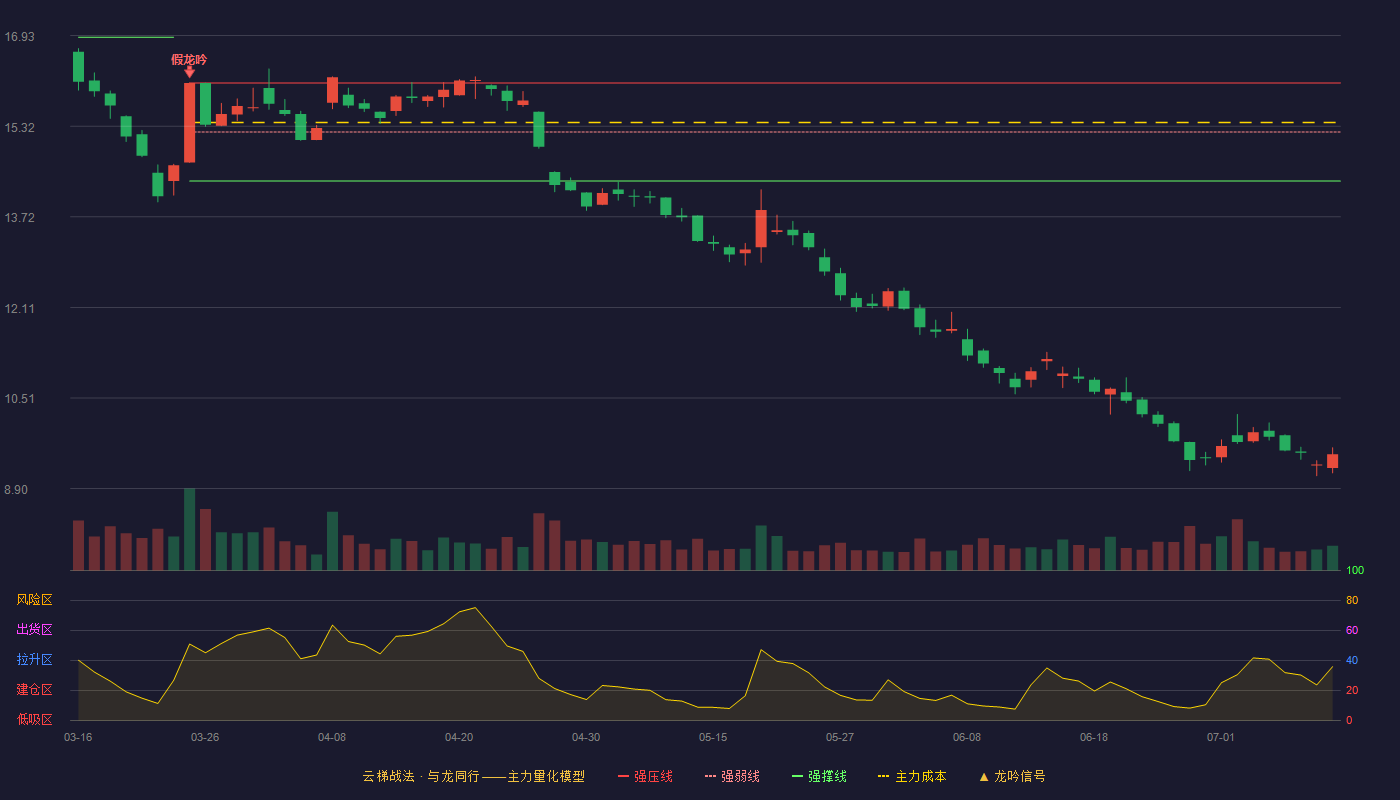Select the 建仓区 zone label
This screenshot has width=1400, height=800.
tap(34, 690)
